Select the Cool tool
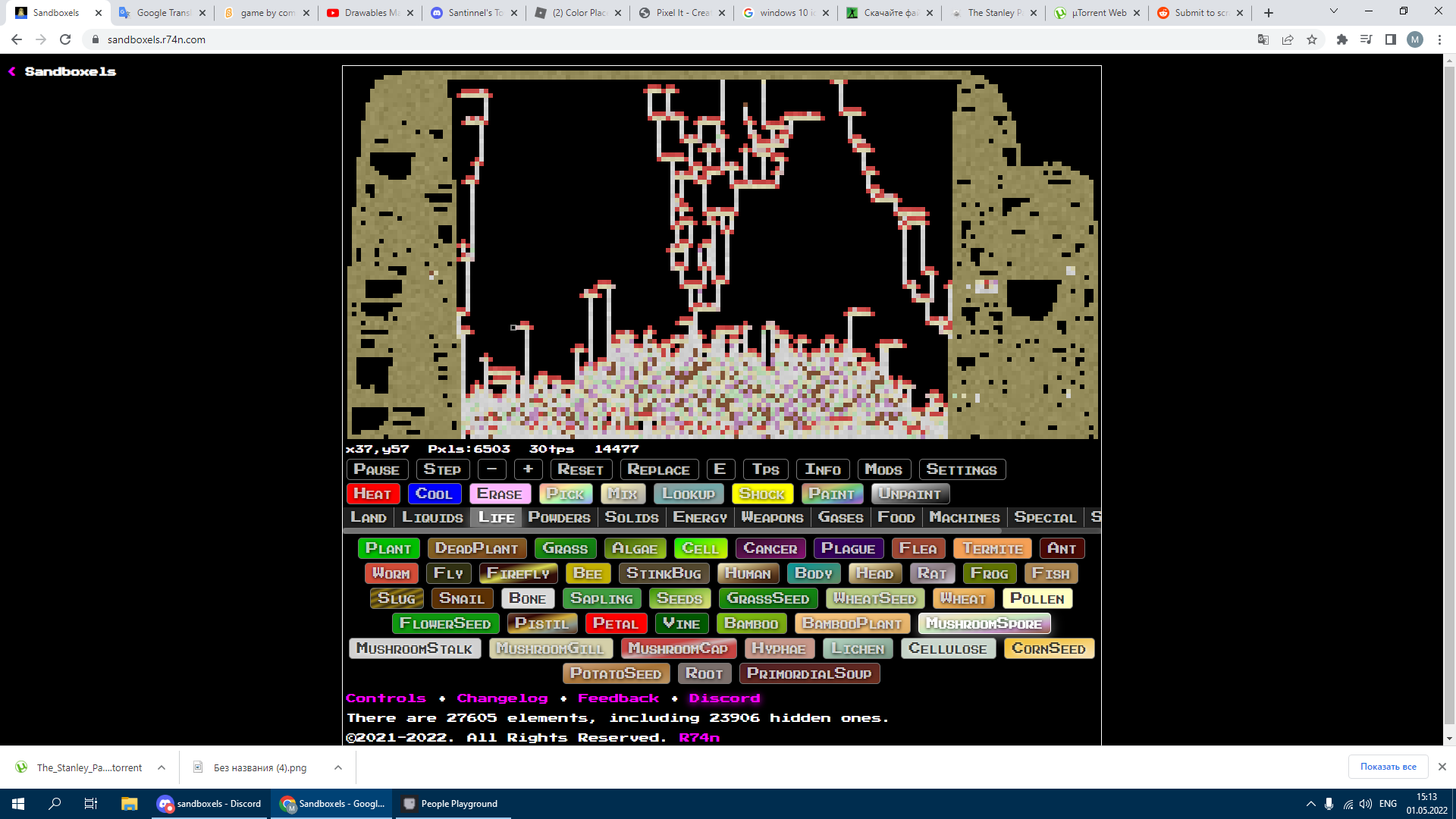This screenshot has height=819, width=1456. 435,494
